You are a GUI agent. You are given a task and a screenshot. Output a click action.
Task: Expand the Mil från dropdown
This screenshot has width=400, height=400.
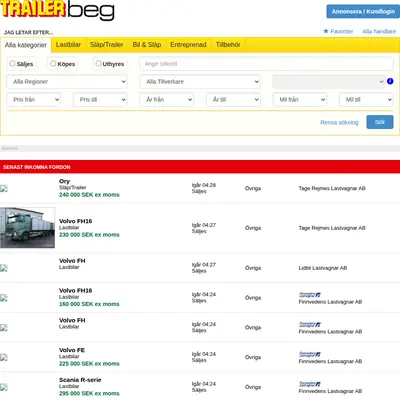pos(300,99)
